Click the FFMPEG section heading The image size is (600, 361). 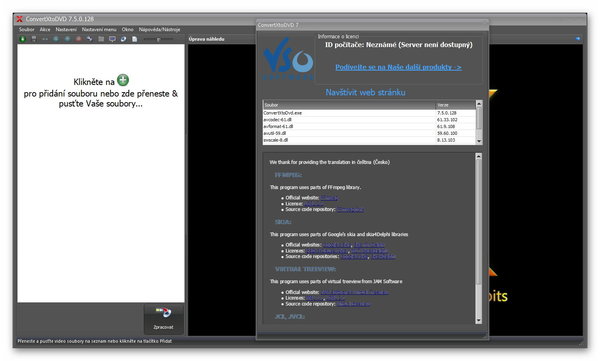click(288, 175)
